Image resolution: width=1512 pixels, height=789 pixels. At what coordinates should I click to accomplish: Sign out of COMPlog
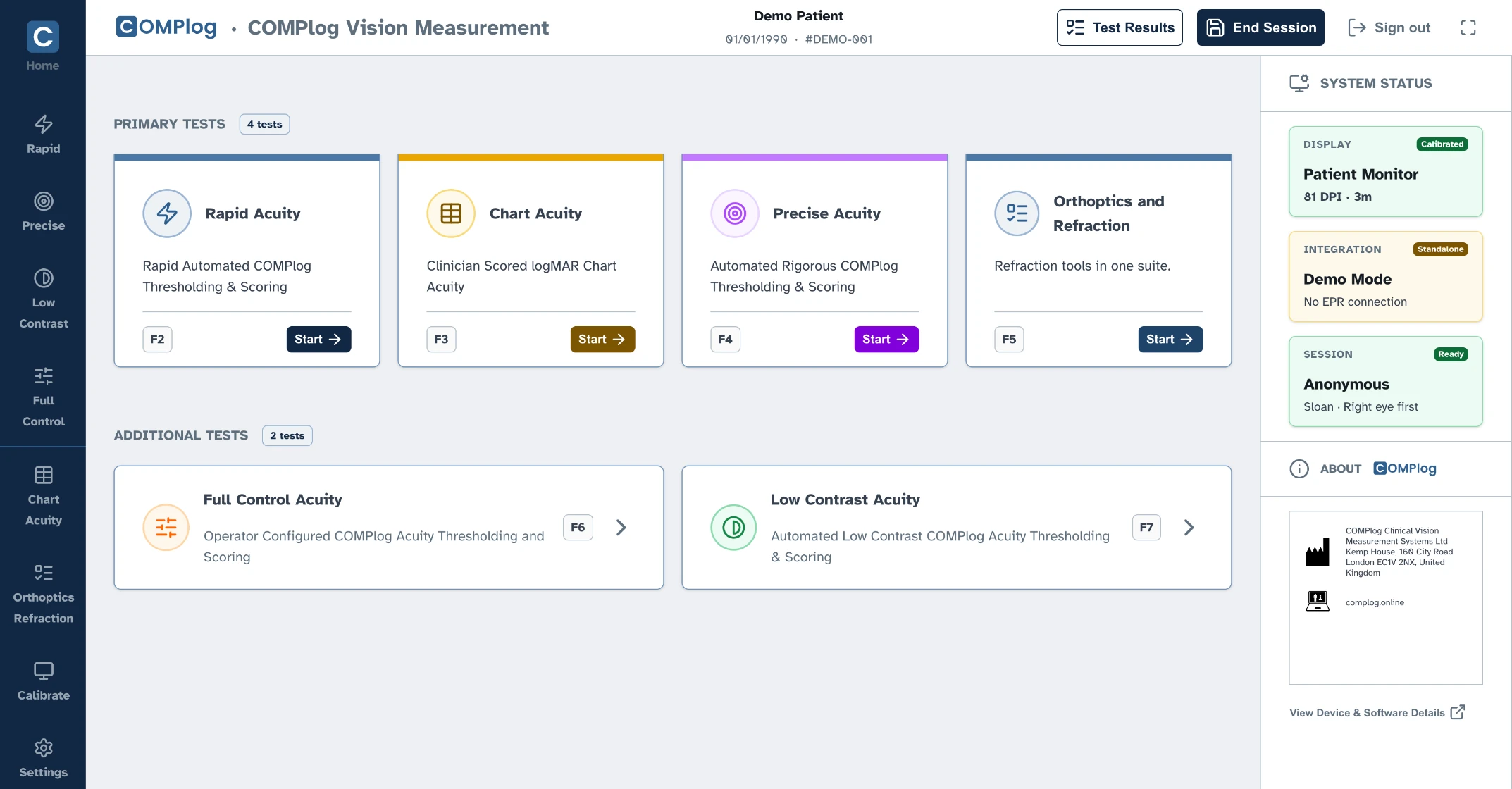tap(1389, 27)
